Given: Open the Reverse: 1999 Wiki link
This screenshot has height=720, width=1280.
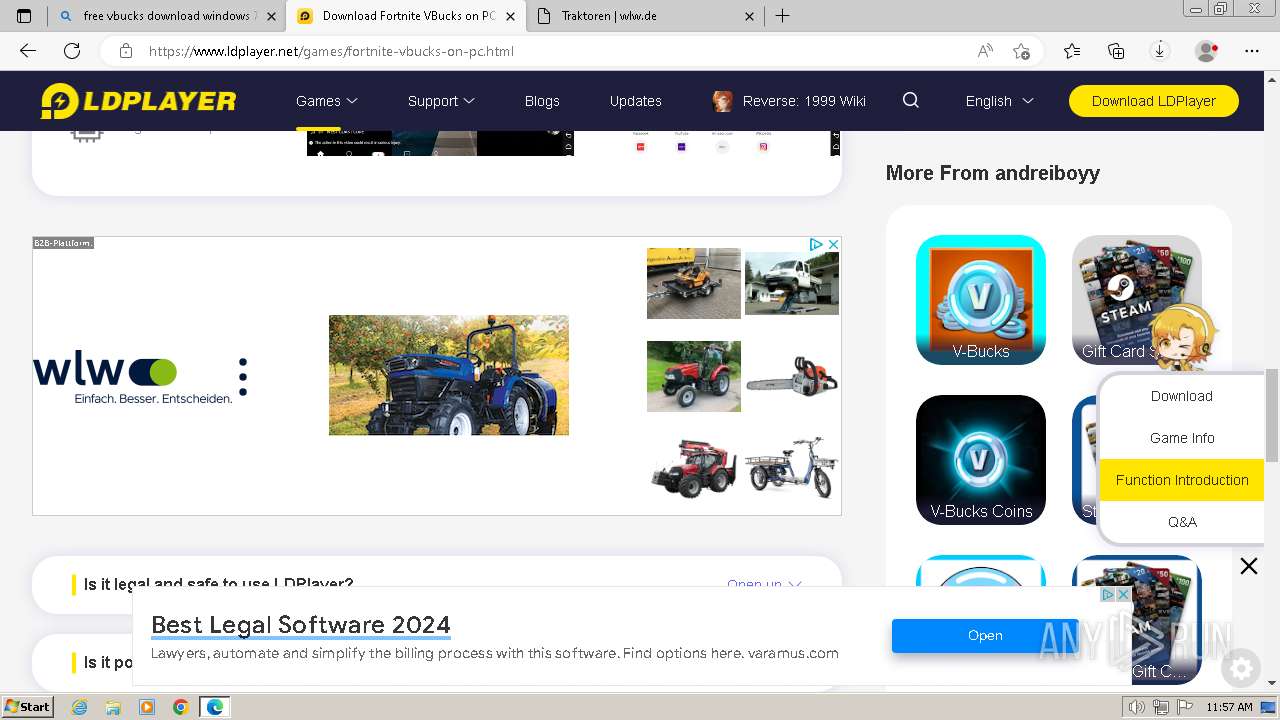Looking at the screenshot, I should click(789, 101).
